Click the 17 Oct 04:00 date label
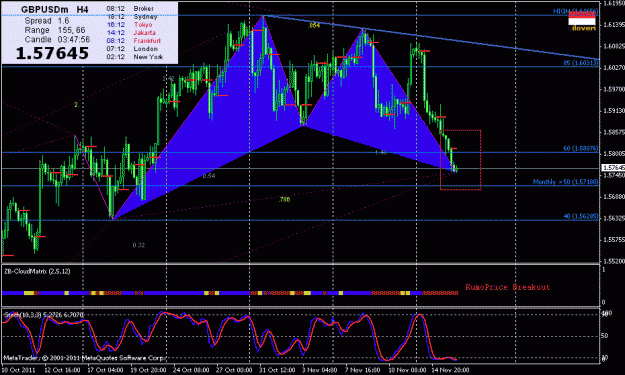Image resolution: width=625 pixels, height=375 pixels. (105, 370)
